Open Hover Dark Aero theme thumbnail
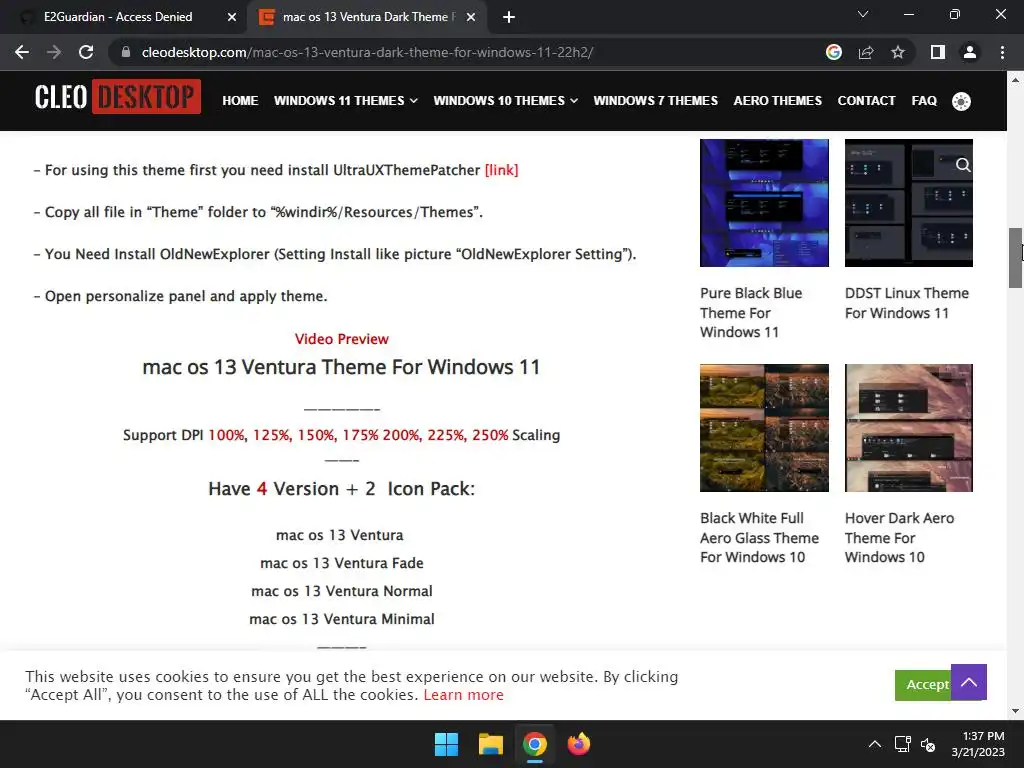Image resolution: width=1024 pixels, height=768 pixels. 908,428
